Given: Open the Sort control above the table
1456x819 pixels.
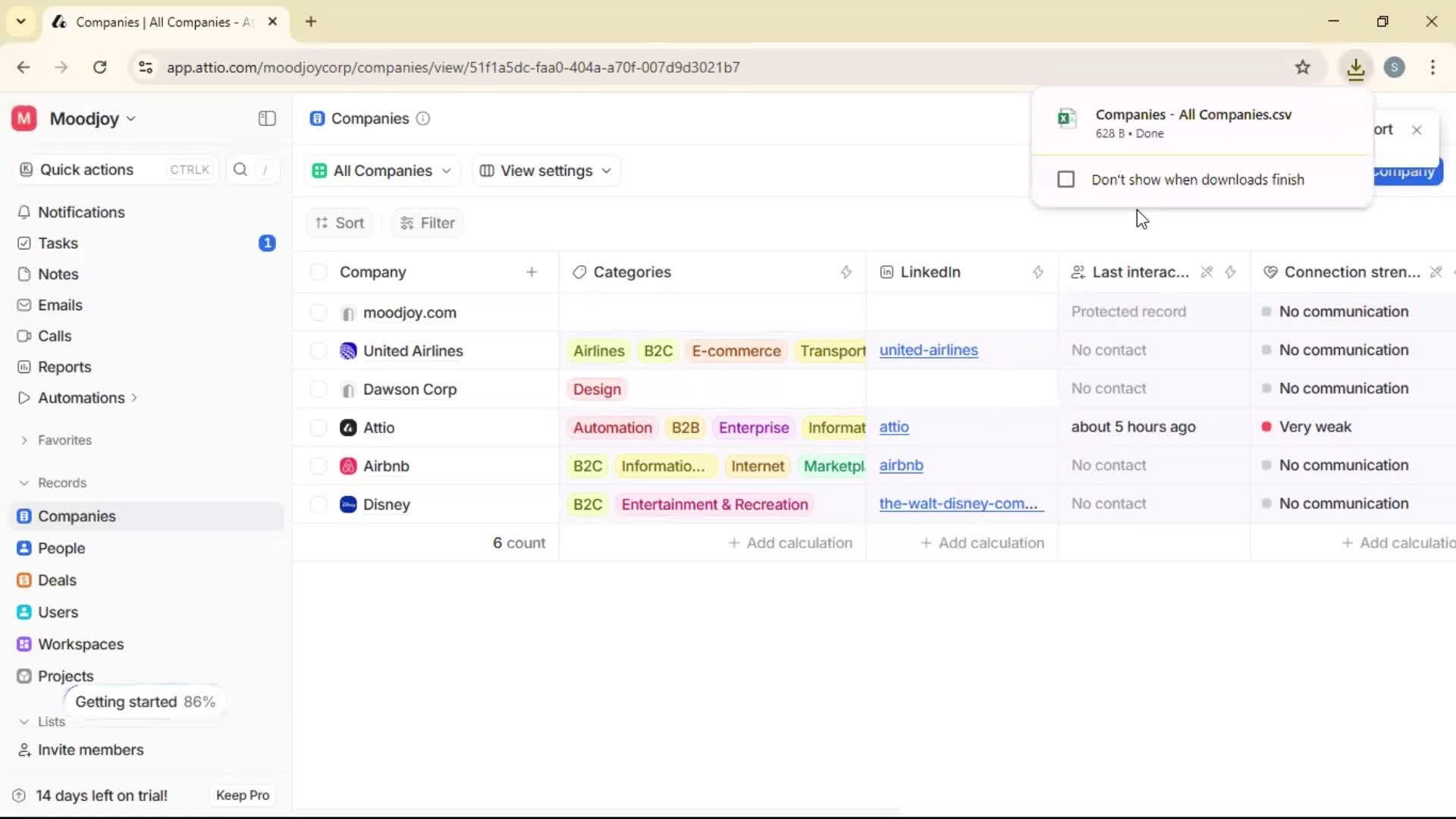Looking at the screenshot, I should click(339, 222).
